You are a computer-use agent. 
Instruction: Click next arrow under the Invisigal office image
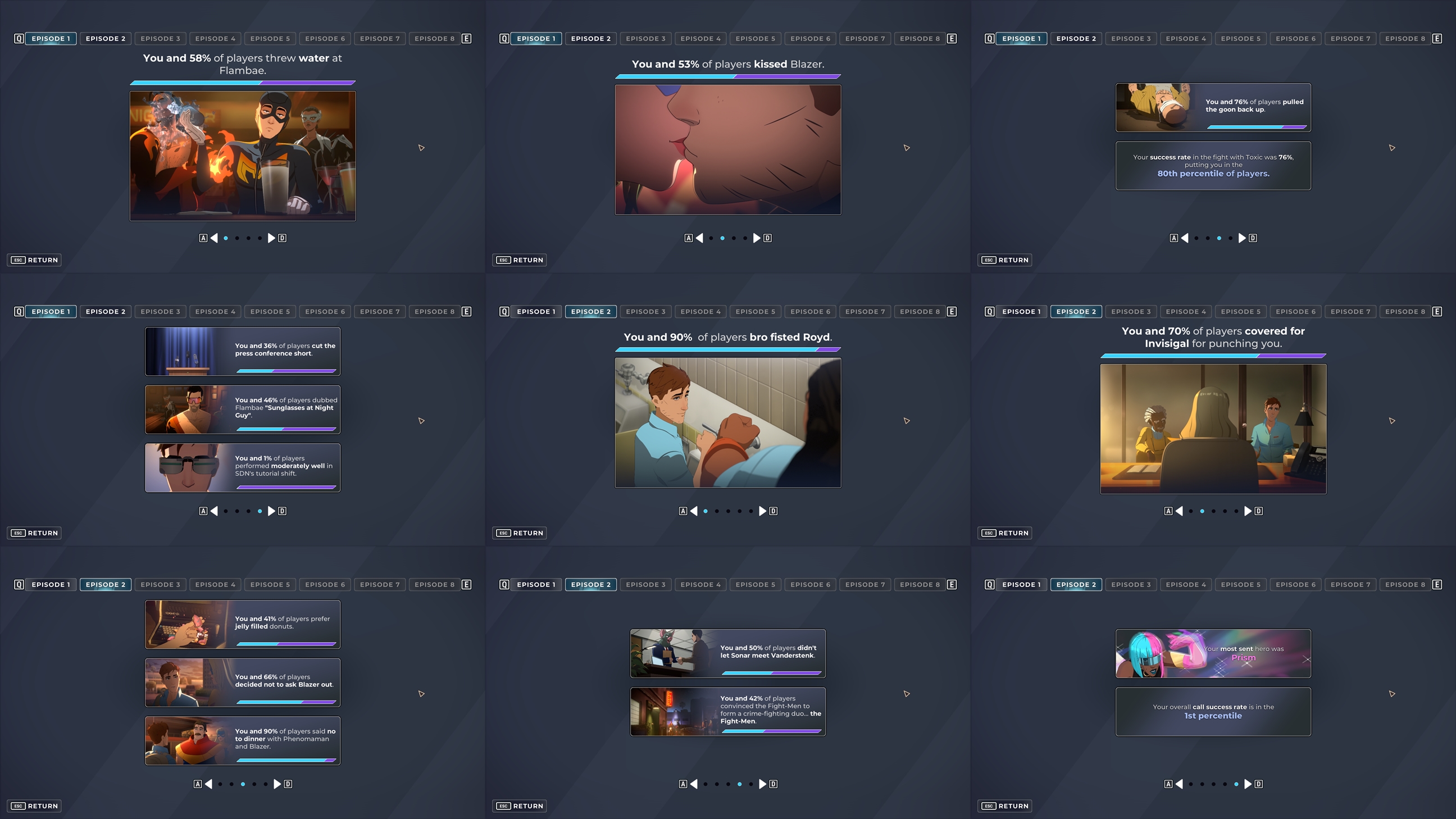tap(1248, 511)
